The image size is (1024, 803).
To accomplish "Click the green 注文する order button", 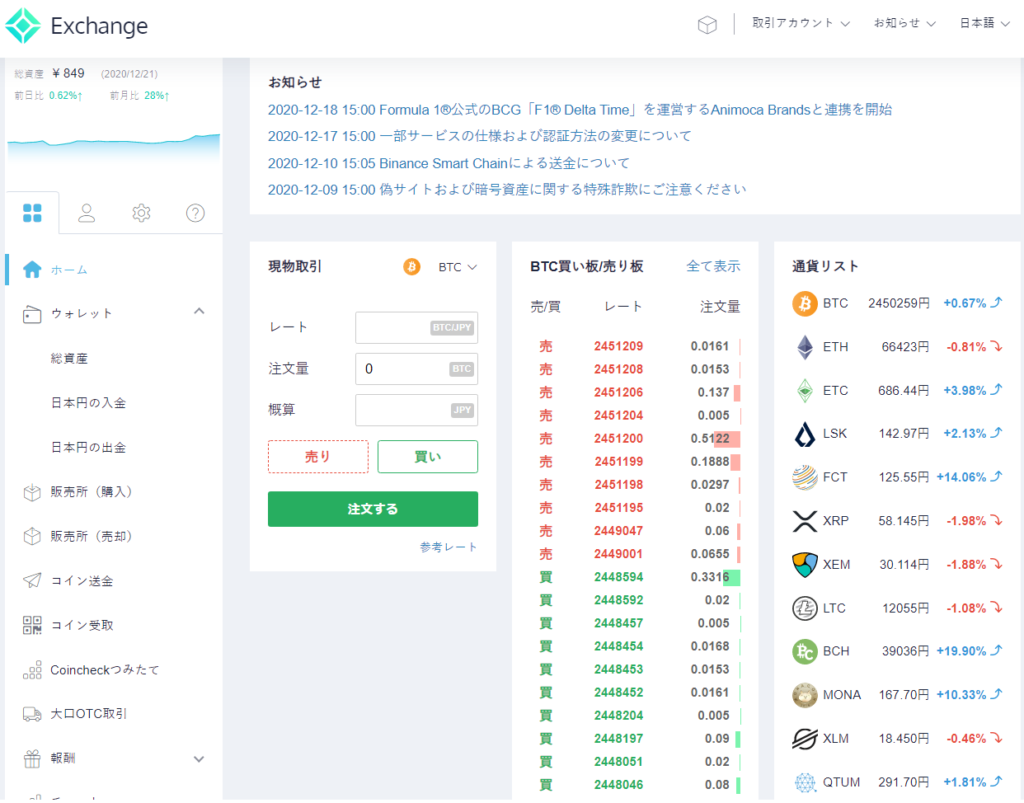I will click(x=372, y=509).
